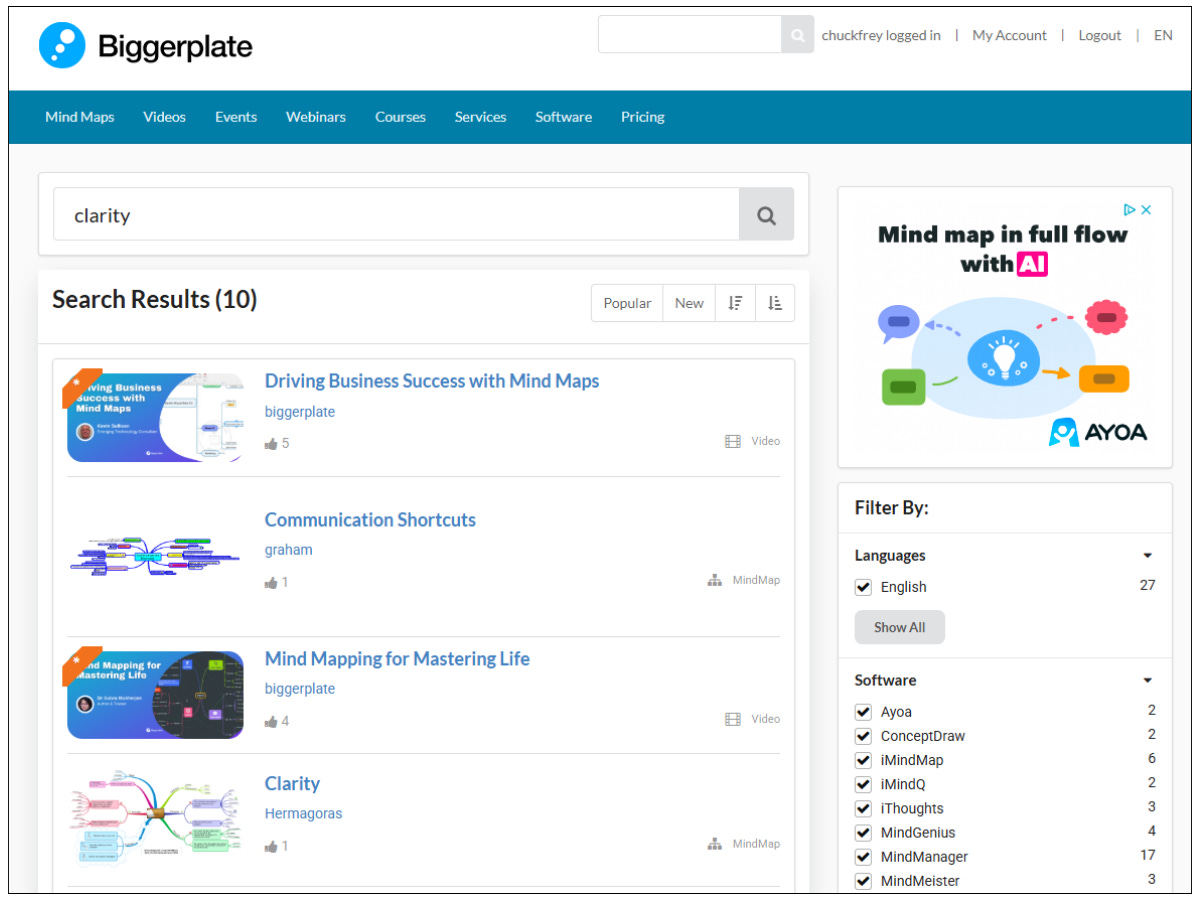The width and height of the screenshot is (1200, 900).
Task: Click the header search magnifier button
Action: [x=797, y=35]
